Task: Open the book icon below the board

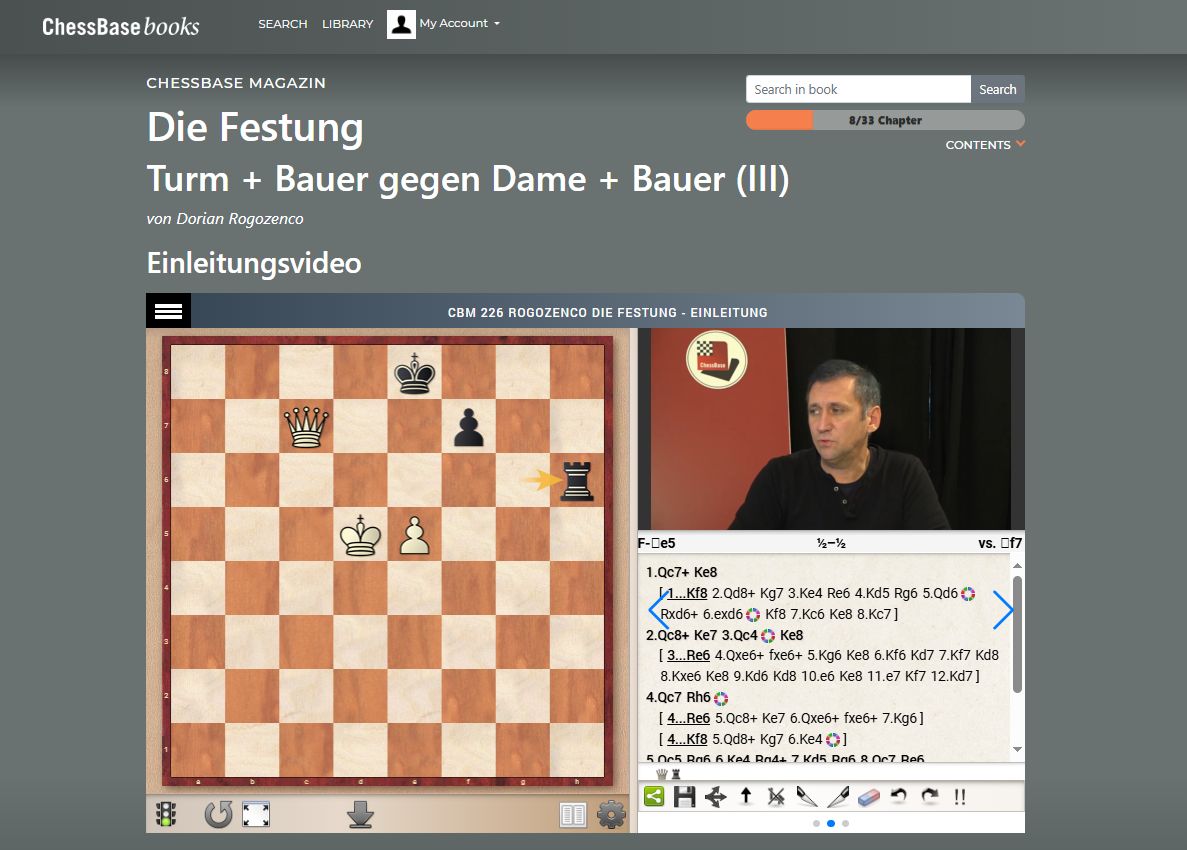Action: [x=572, y=815]
